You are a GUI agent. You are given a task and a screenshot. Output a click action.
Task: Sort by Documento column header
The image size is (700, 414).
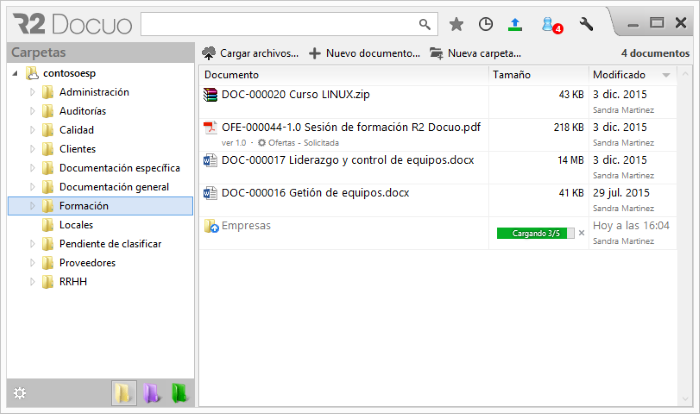[344, 75]
